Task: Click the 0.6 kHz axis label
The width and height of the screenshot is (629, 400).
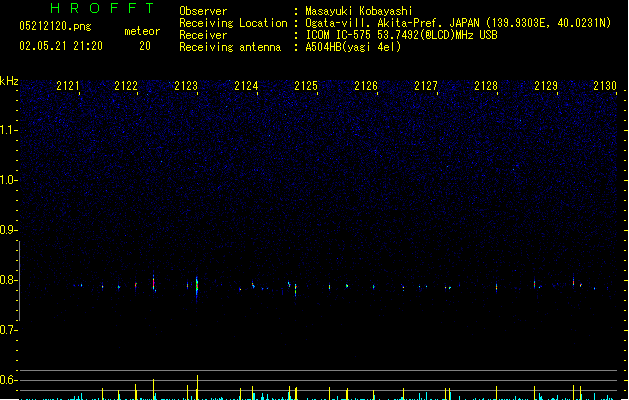Action: click(8, 380)
